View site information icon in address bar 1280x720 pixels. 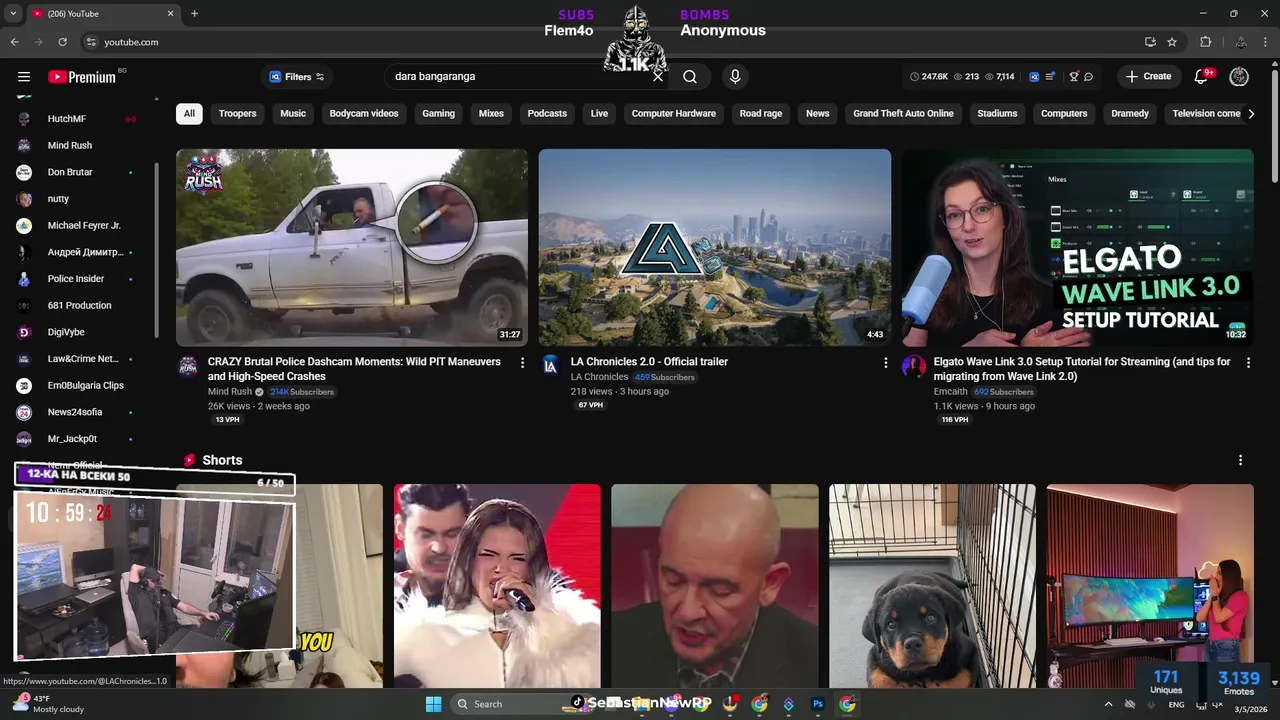tap(91, 42)
